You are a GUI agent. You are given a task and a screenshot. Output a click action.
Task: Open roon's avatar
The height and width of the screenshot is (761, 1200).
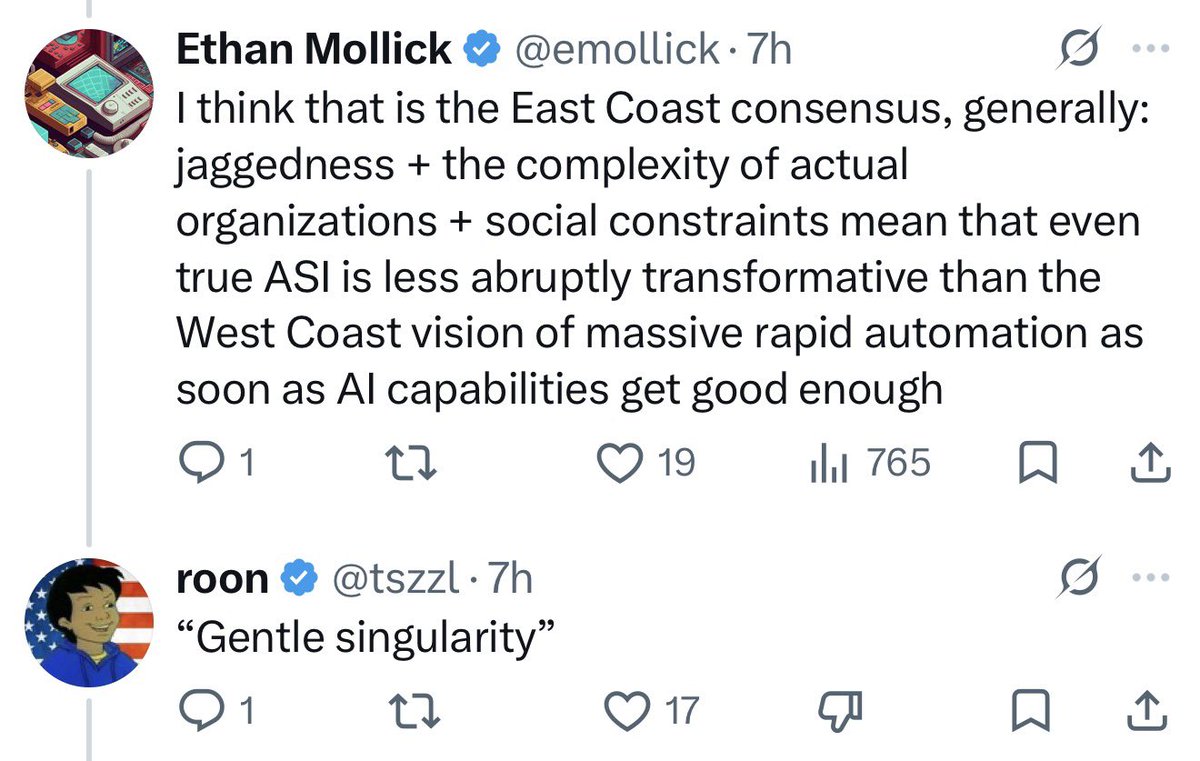click(88, 622)
